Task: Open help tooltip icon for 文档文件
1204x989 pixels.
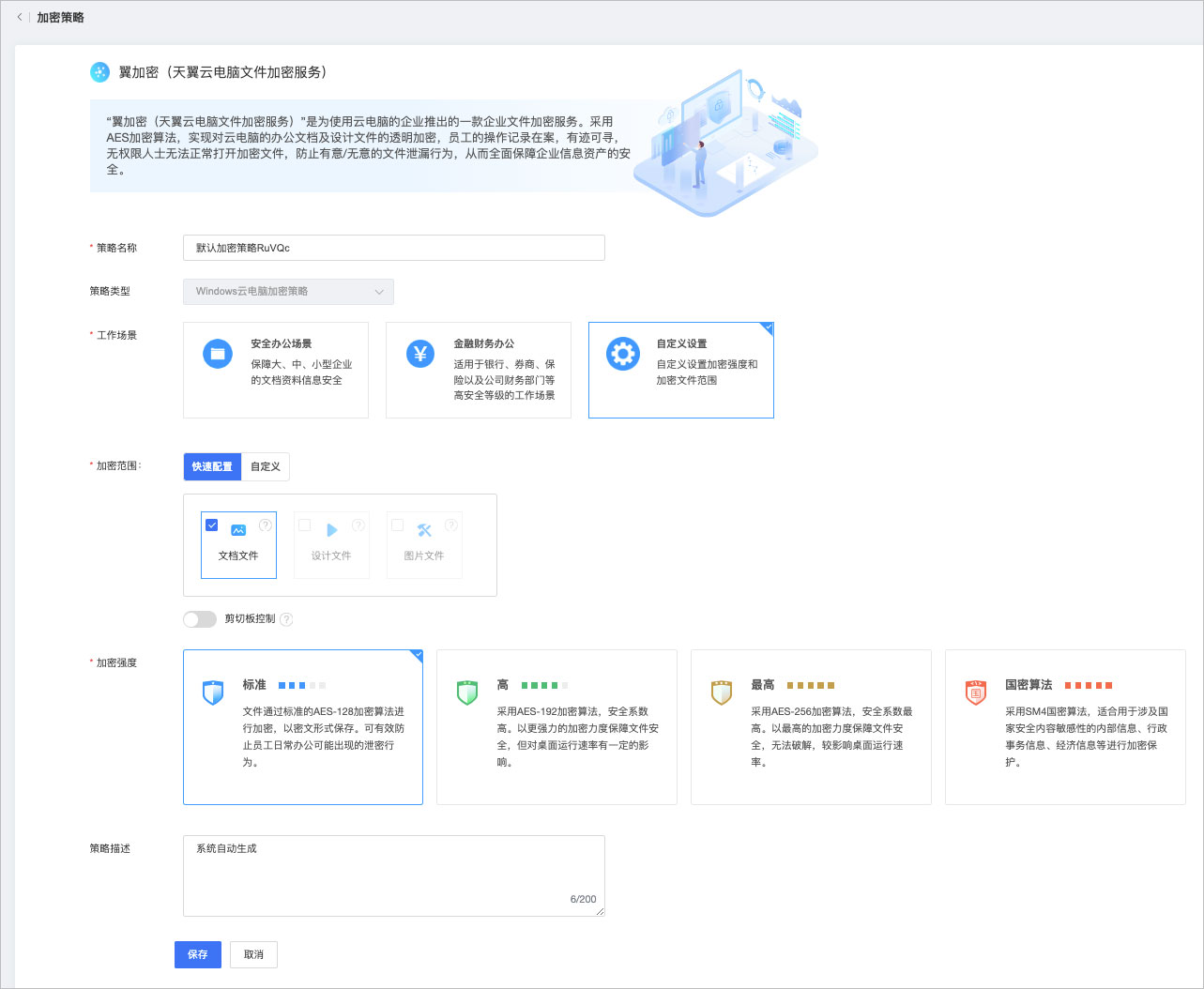Action: pos(266,525)
